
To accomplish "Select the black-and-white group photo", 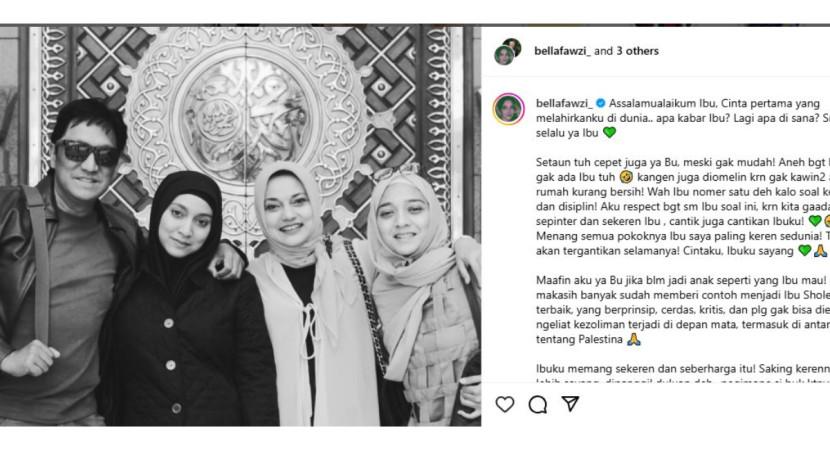I will click(240, 226).
